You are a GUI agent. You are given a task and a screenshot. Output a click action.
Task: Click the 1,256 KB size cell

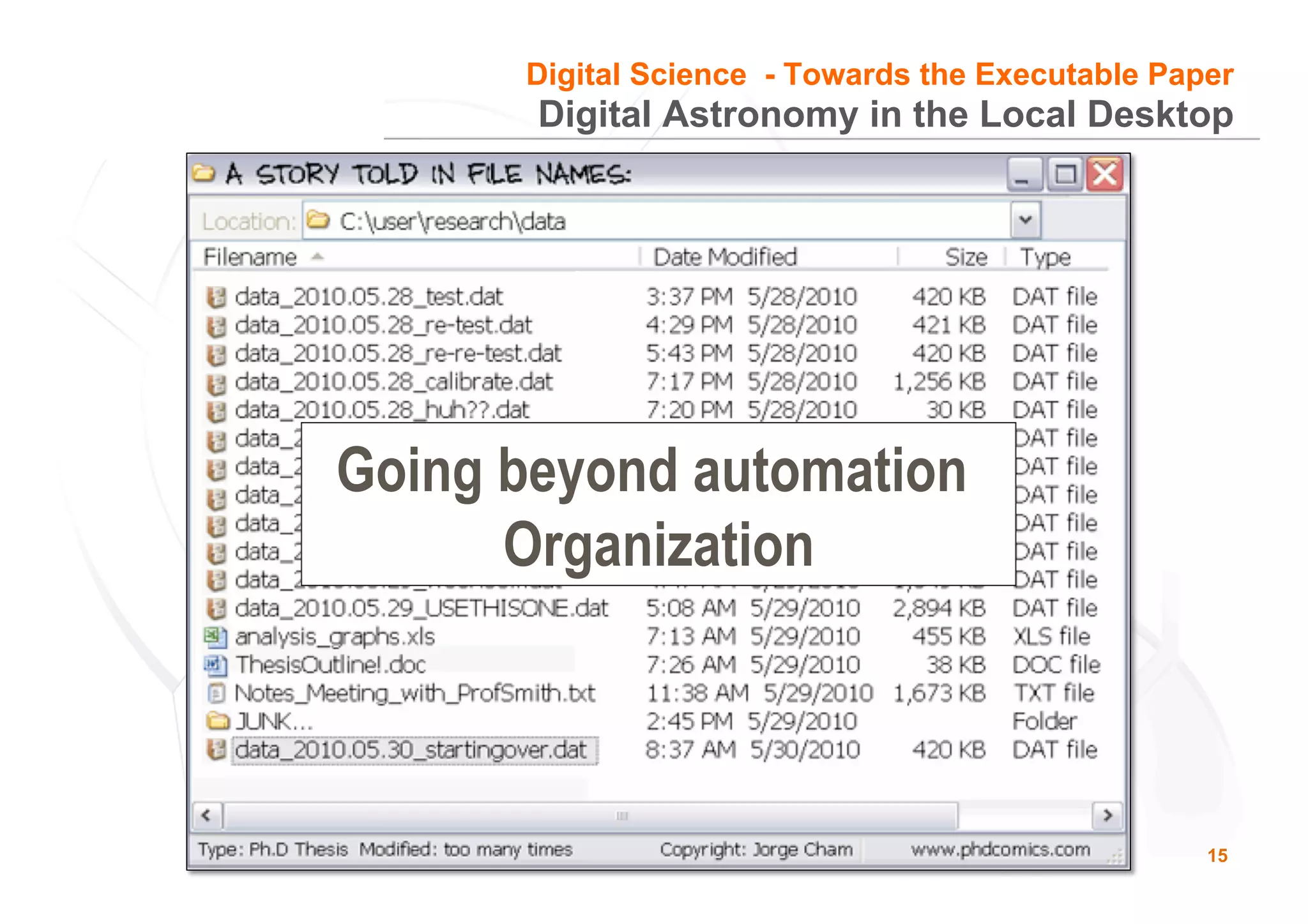click(939, 382)
